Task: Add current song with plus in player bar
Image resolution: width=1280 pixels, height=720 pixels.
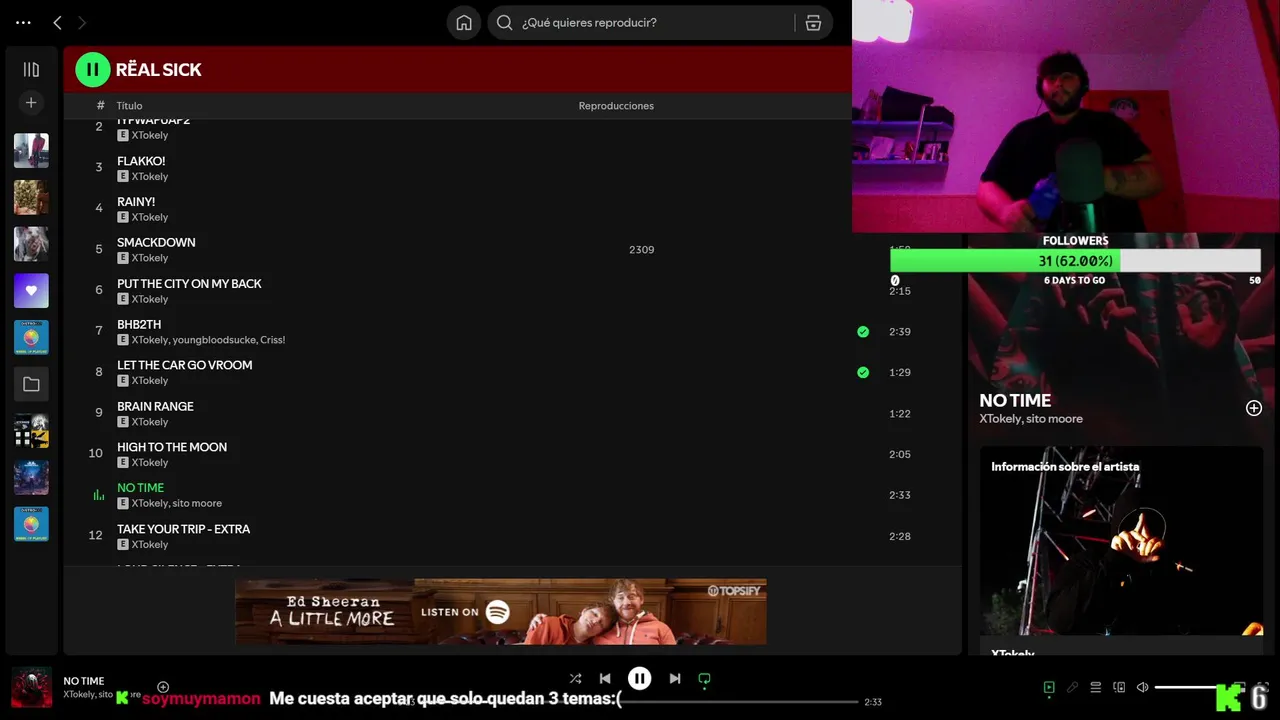Action: click(163, 687)
